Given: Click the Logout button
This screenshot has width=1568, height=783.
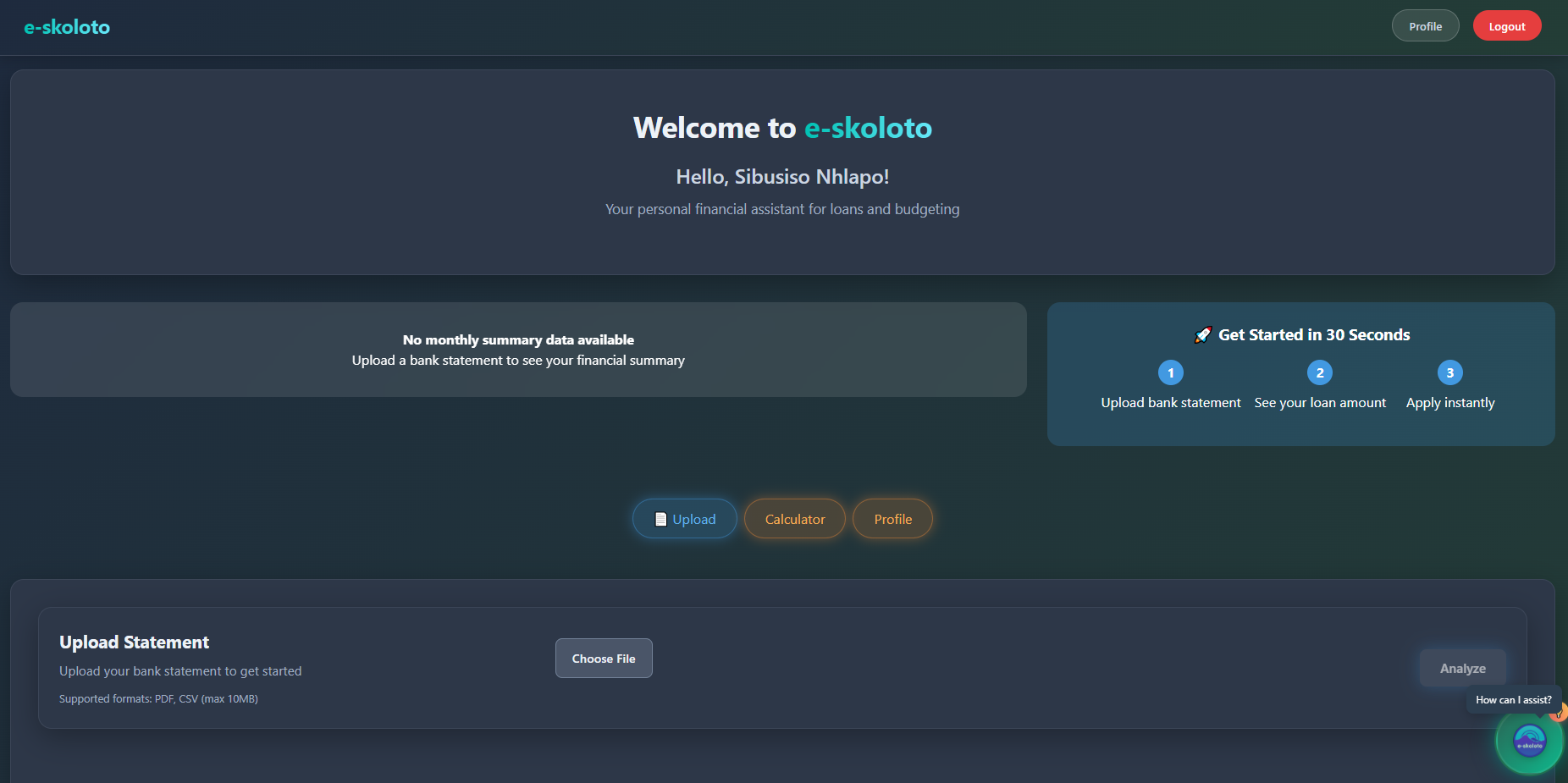Looking at the screenshot, I should (x=1507, y=25).
